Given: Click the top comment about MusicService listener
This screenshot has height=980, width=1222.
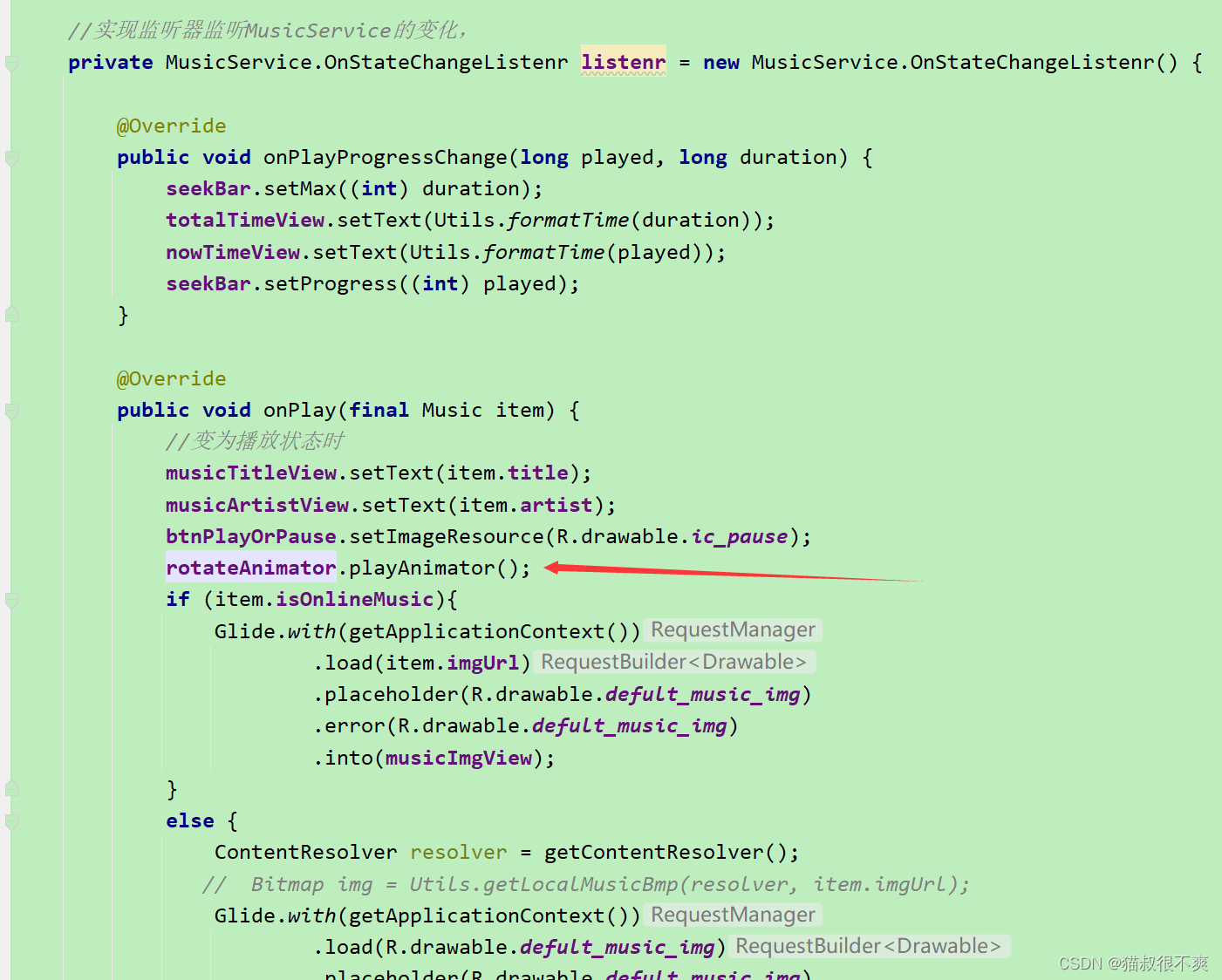Looking at the screenshot, I should click(269, 31).
